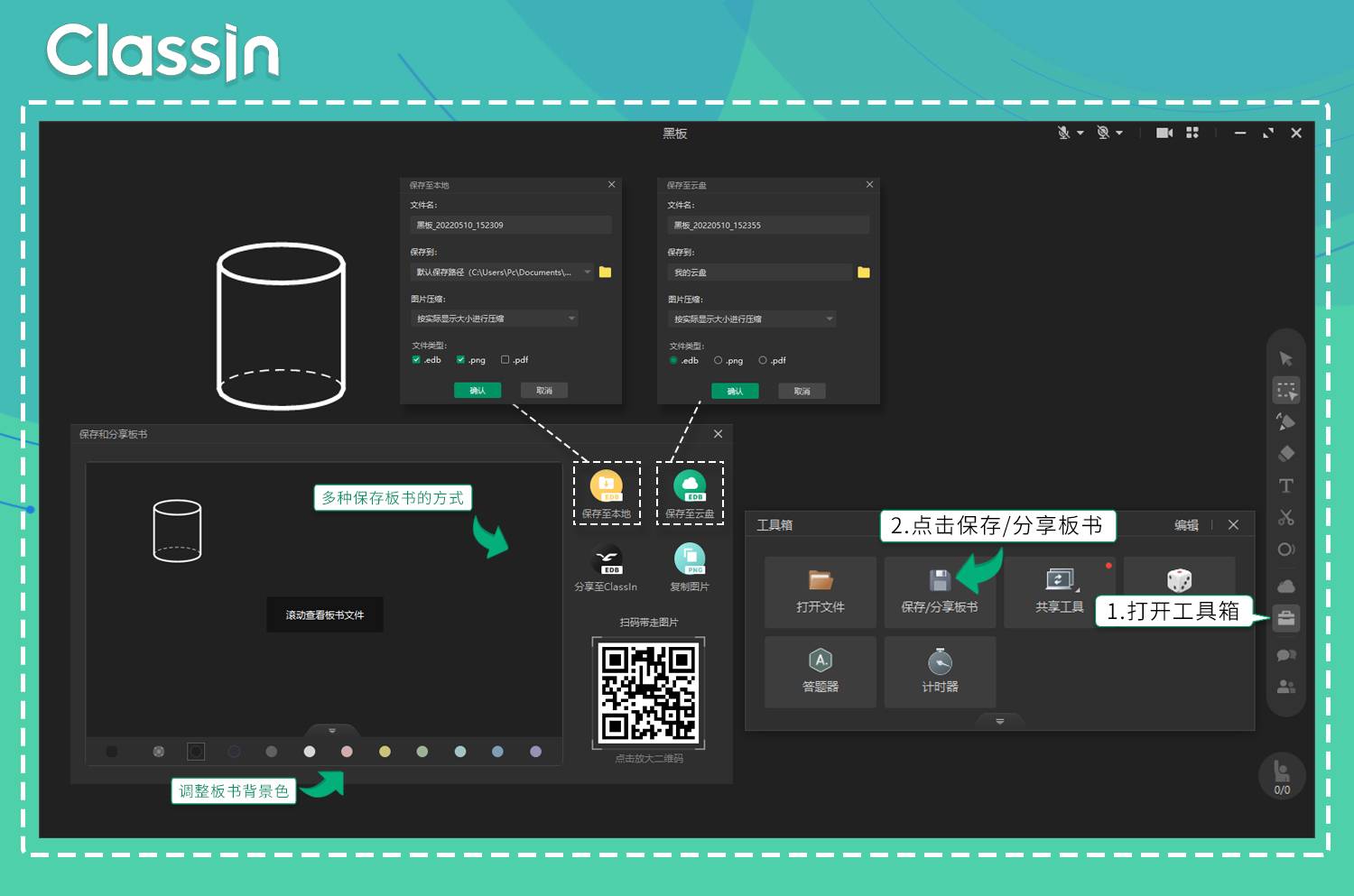Click the dice tool in the toolbox

(x=1179, y=580)
